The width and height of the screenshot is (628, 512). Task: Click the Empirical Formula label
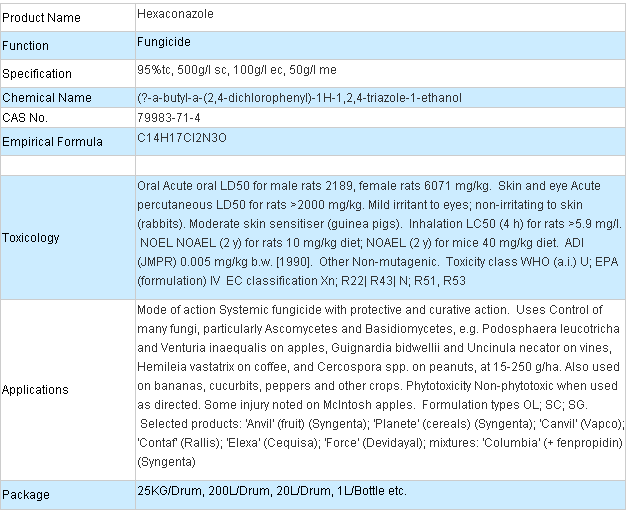[52, 142]
